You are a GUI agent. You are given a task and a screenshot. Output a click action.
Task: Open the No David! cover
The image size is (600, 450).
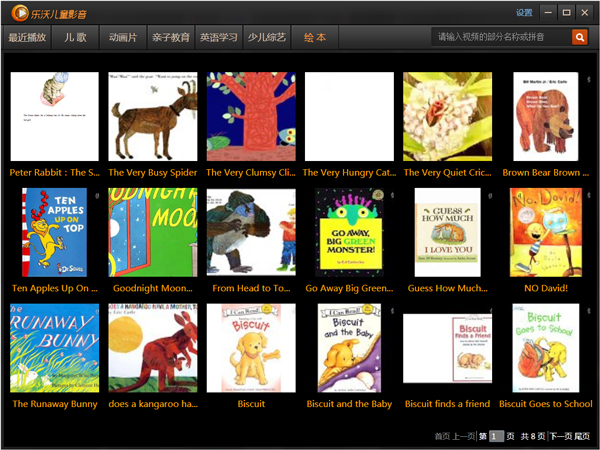point(546,232)
